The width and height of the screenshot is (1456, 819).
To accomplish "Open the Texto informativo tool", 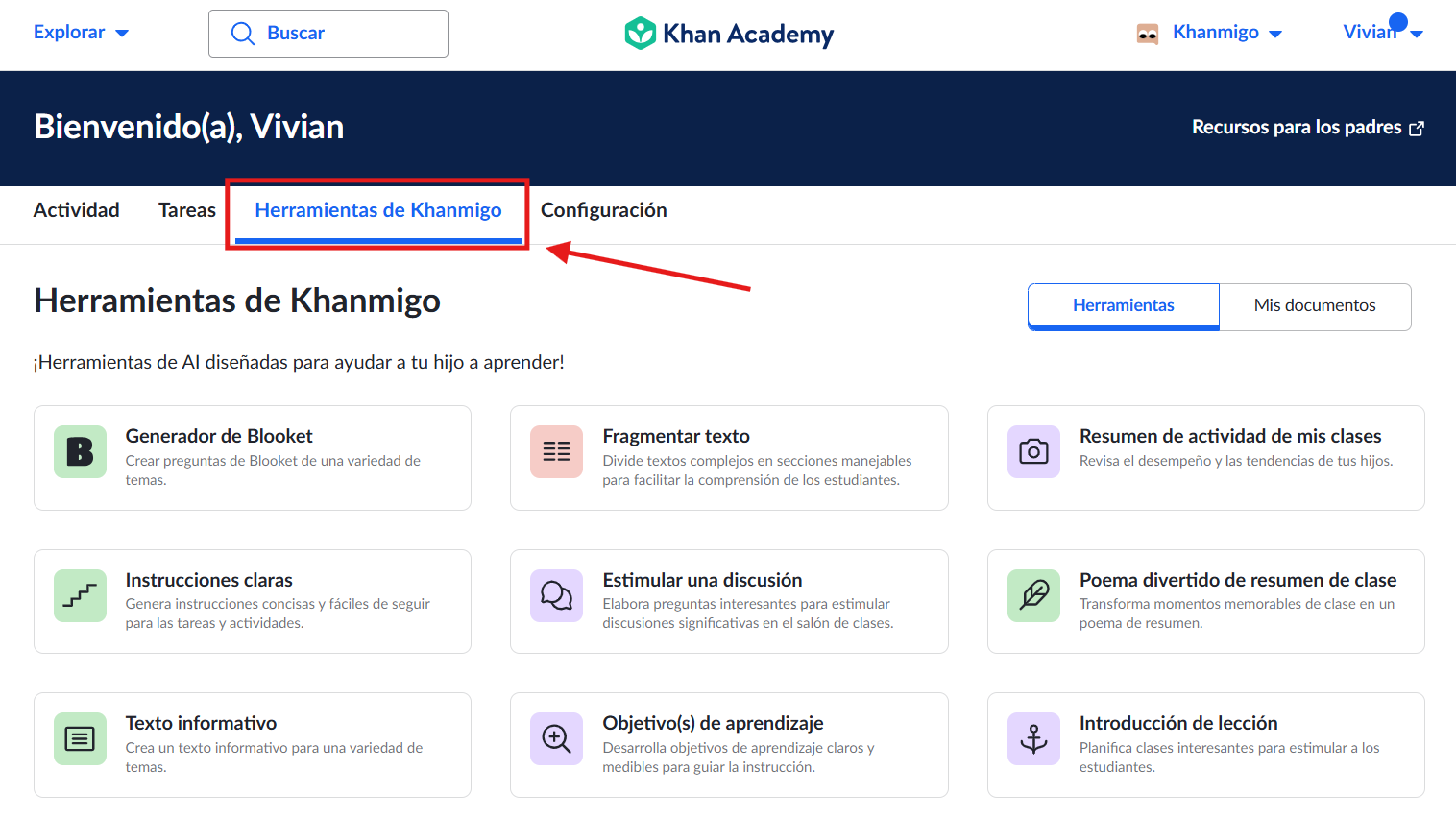I will pos(253,745).
